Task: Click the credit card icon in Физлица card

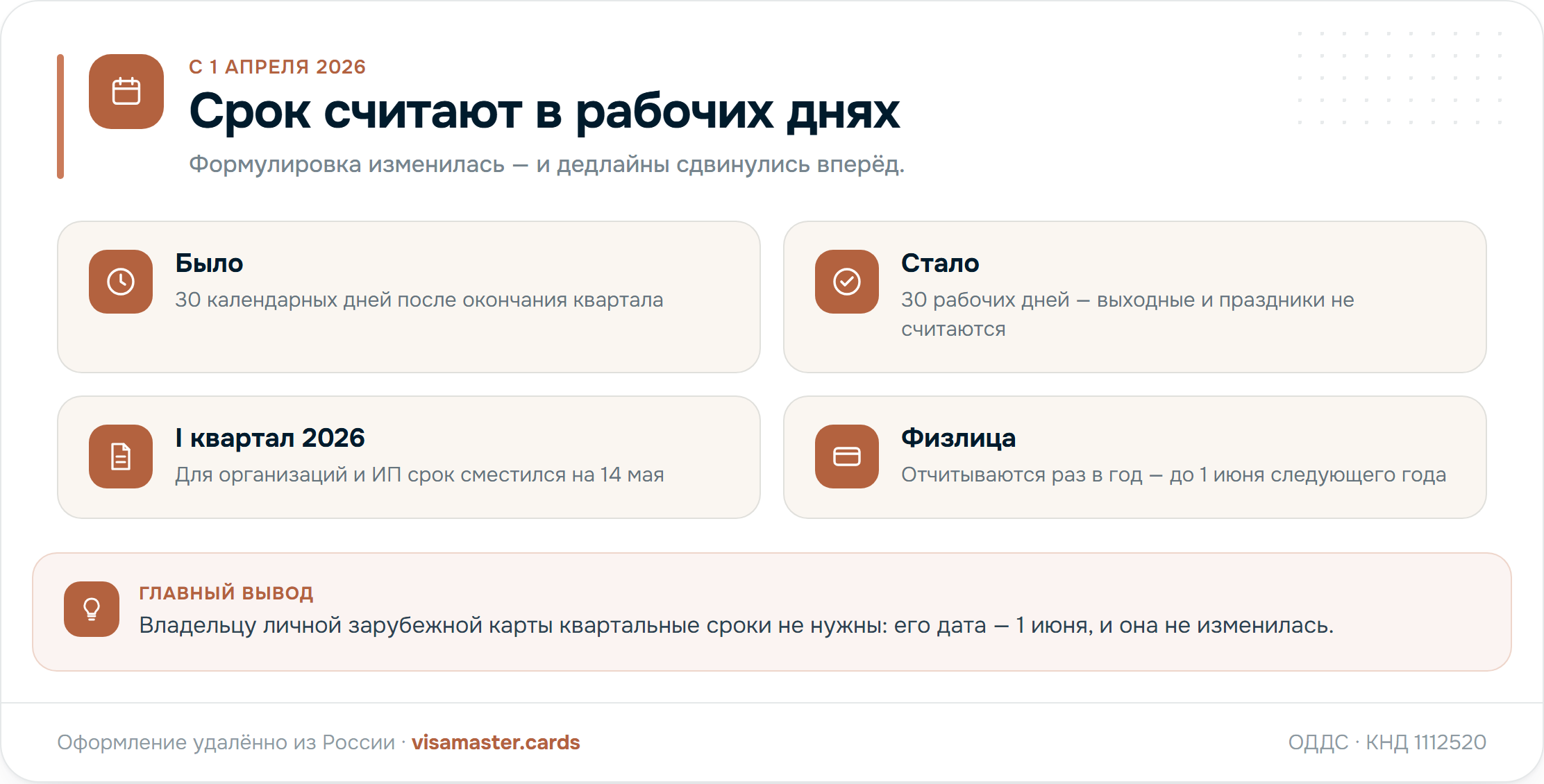Action: [847, 457]
